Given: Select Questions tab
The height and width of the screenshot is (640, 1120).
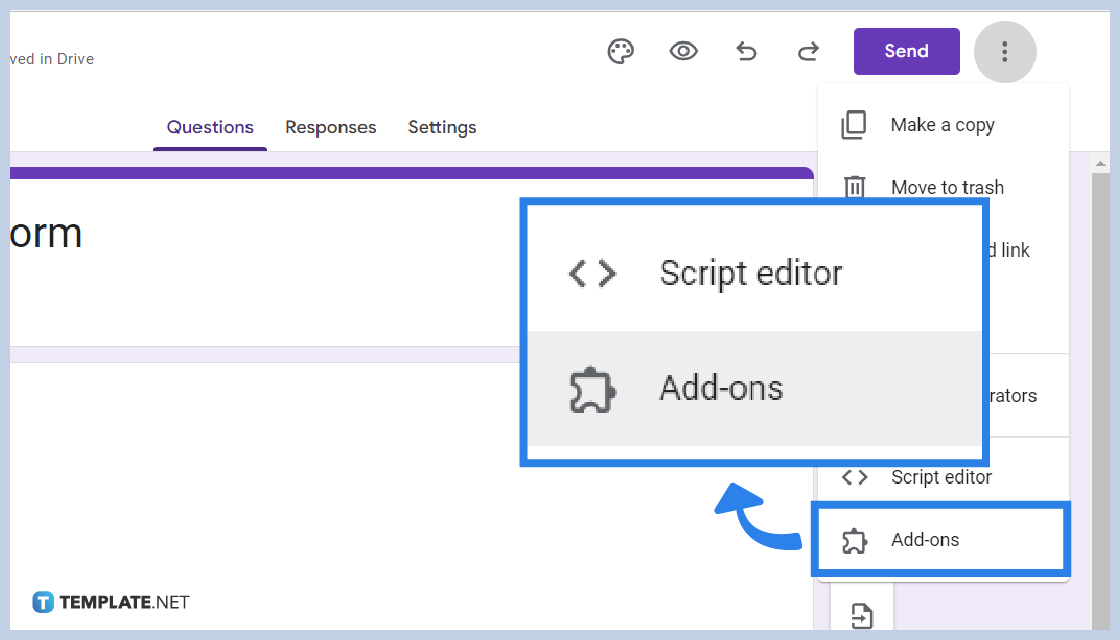Looking at the screenshot, I should tap(210, 127).
